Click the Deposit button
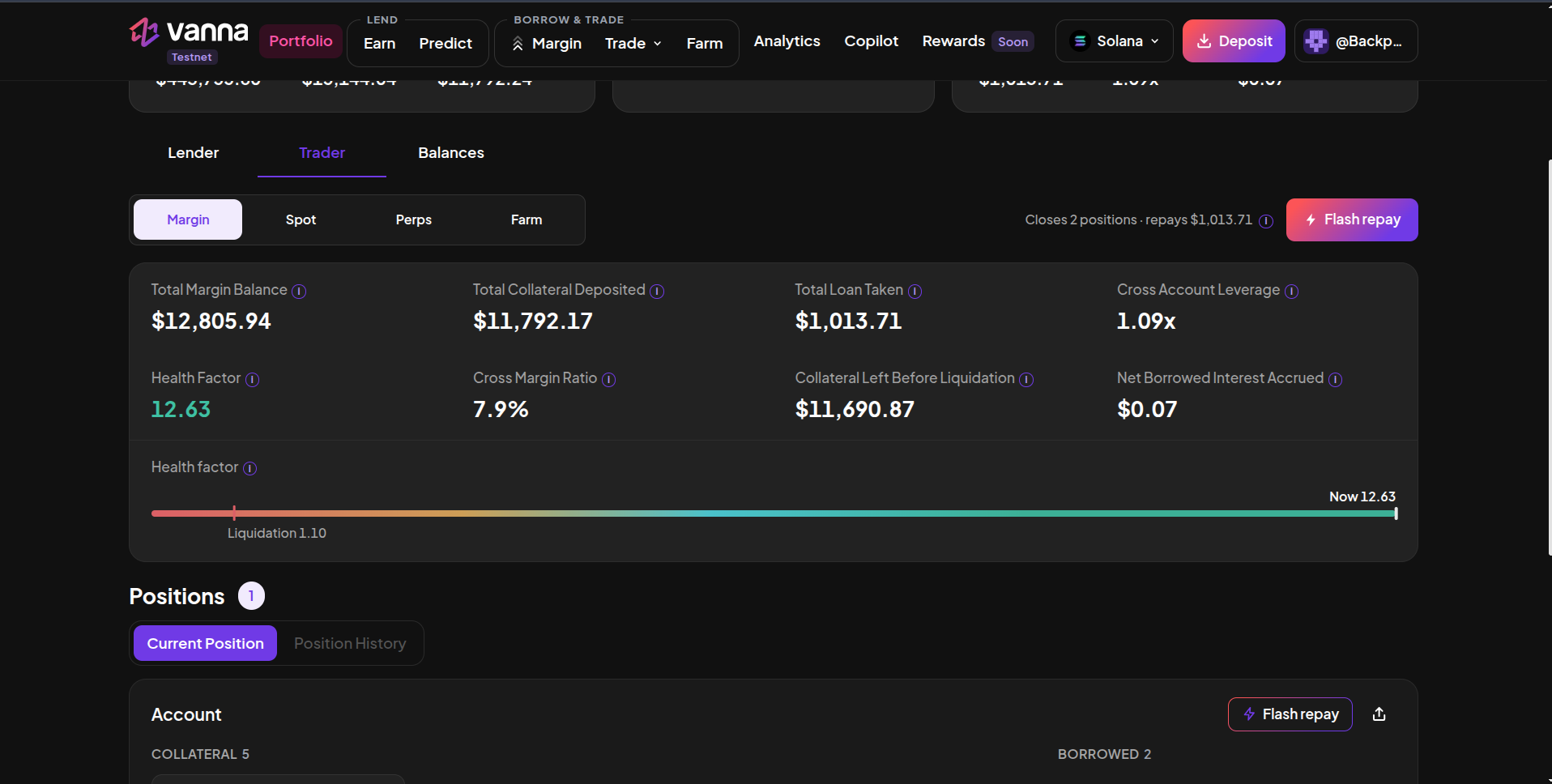This screenshot has height=784, width=1552. pyautogui.click(x=1234, y=41)
